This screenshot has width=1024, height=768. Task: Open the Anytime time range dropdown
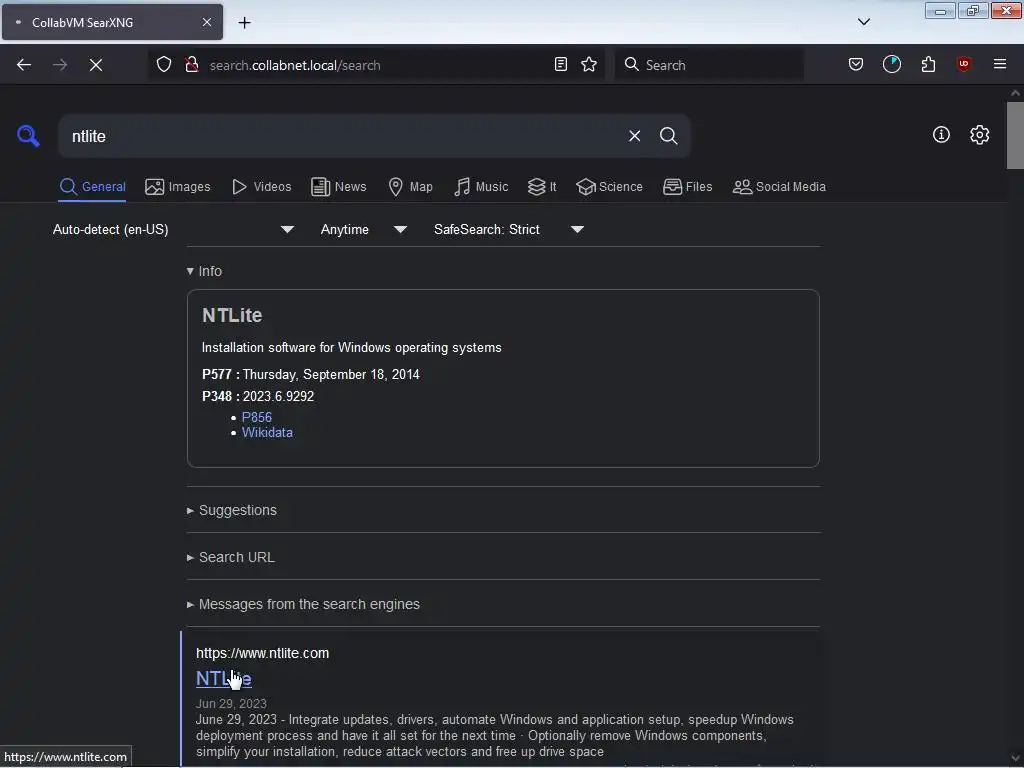[364, 229]
